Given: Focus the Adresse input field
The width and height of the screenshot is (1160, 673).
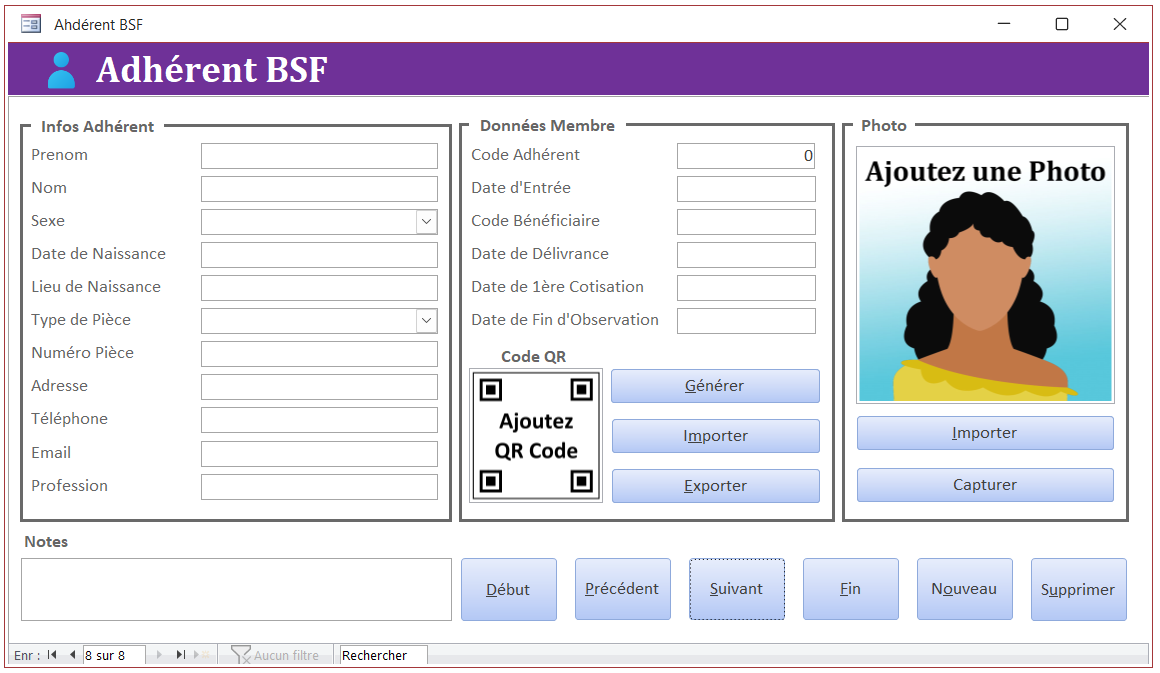Looking at the screenshot, I should point(319,387).
